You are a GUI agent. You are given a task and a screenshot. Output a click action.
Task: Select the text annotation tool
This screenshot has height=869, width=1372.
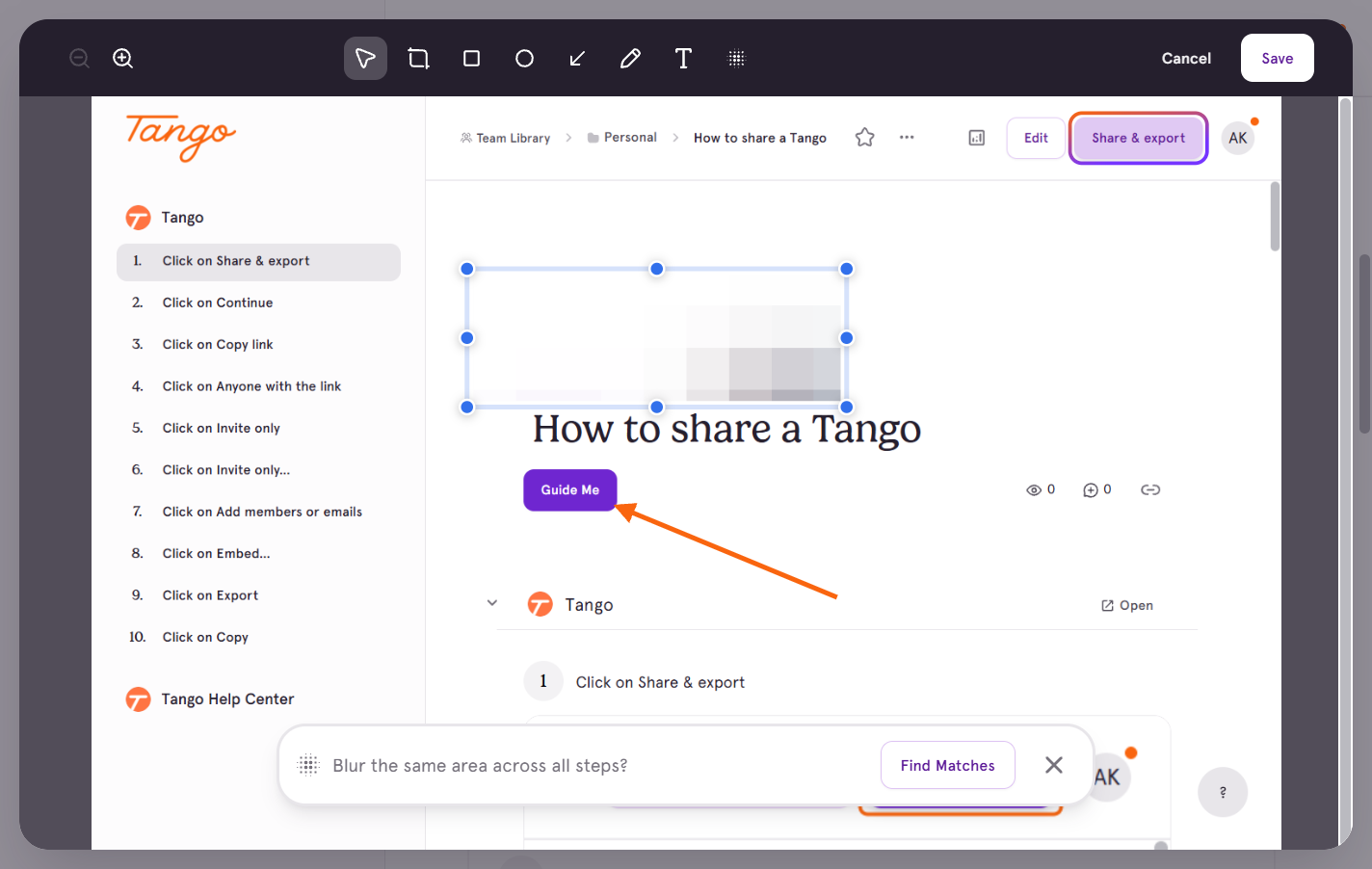pyautogui.click(x=683, y=59)
